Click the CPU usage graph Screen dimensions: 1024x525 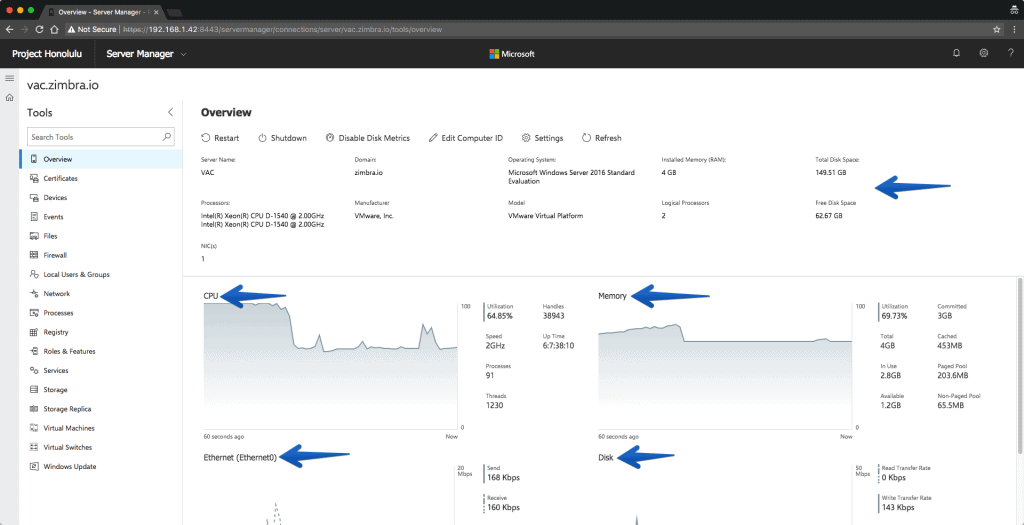point(330,366)
